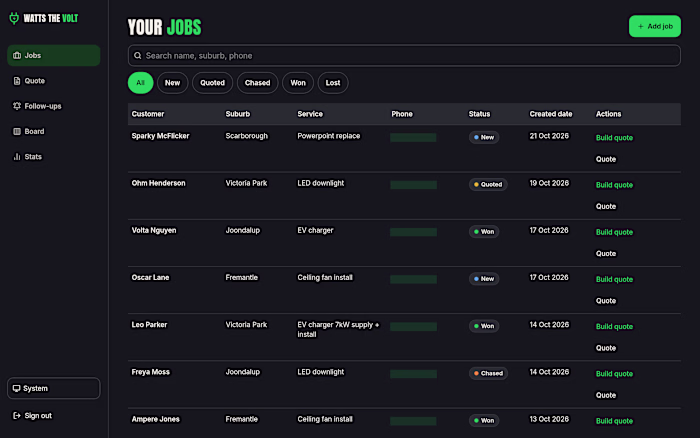Build quote for Oscar Lane

[x=614, y=279]
